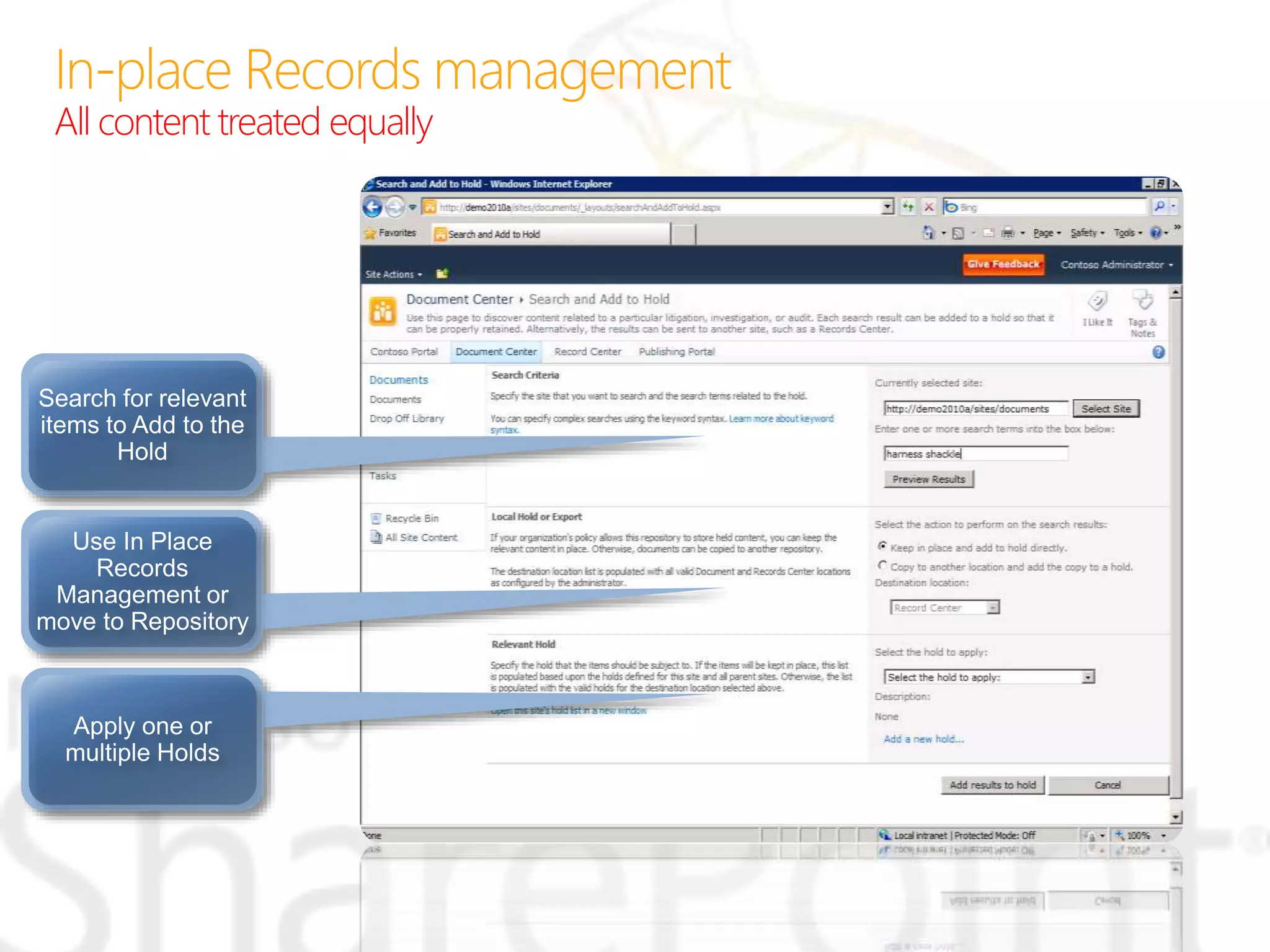Click the page zoom 100% control

pyautogui.click(x=1139, y=835)
